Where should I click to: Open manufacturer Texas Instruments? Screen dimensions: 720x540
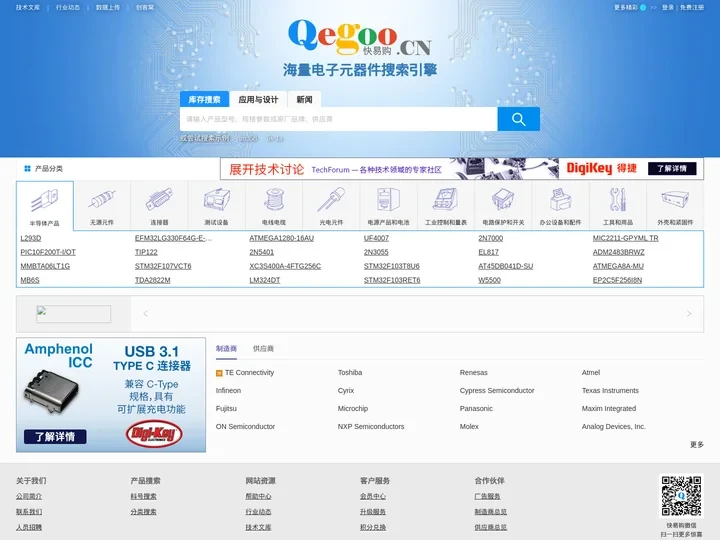(610, 390)
